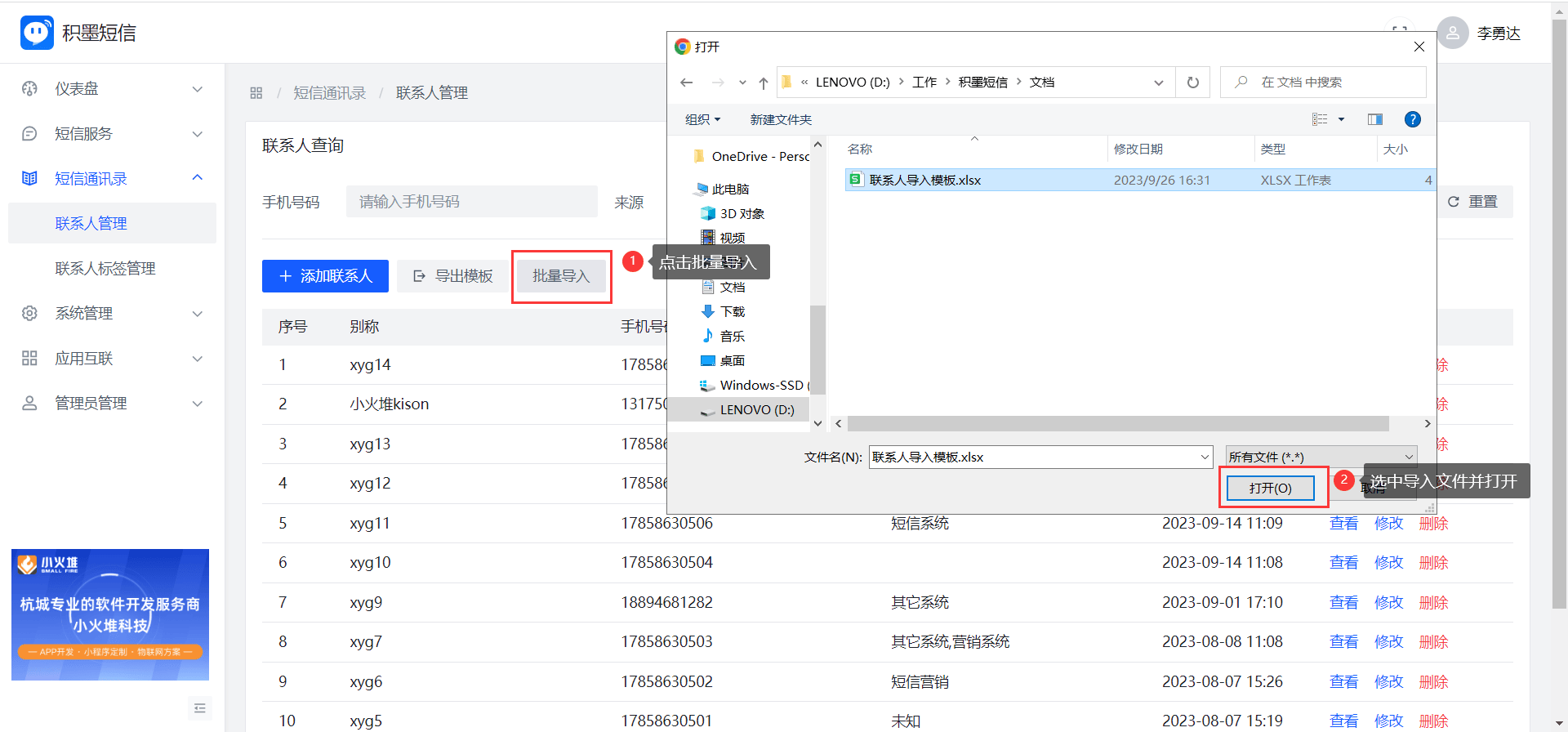Viewport: 1568px width, 732px height.
Task: Refresh the file dialog folder view
Action: [x=1192, y=83]
